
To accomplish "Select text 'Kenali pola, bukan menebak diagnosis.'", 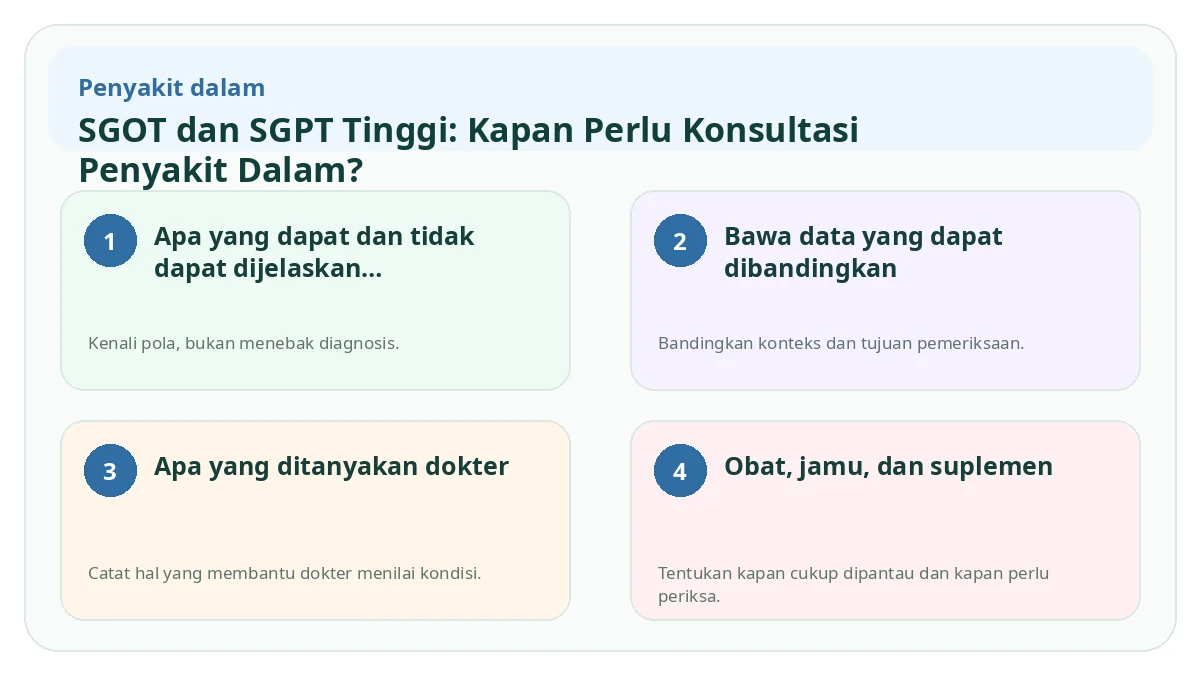I will (244, 343).
